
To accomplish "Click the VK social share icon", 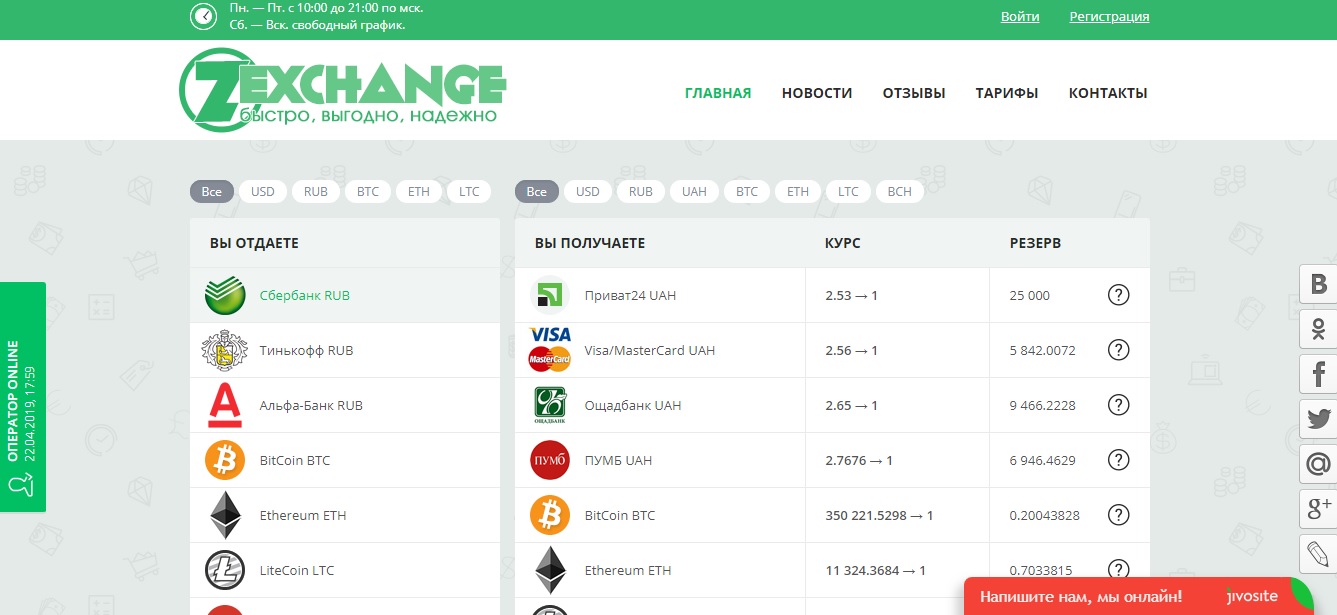I will [1318, 285].
